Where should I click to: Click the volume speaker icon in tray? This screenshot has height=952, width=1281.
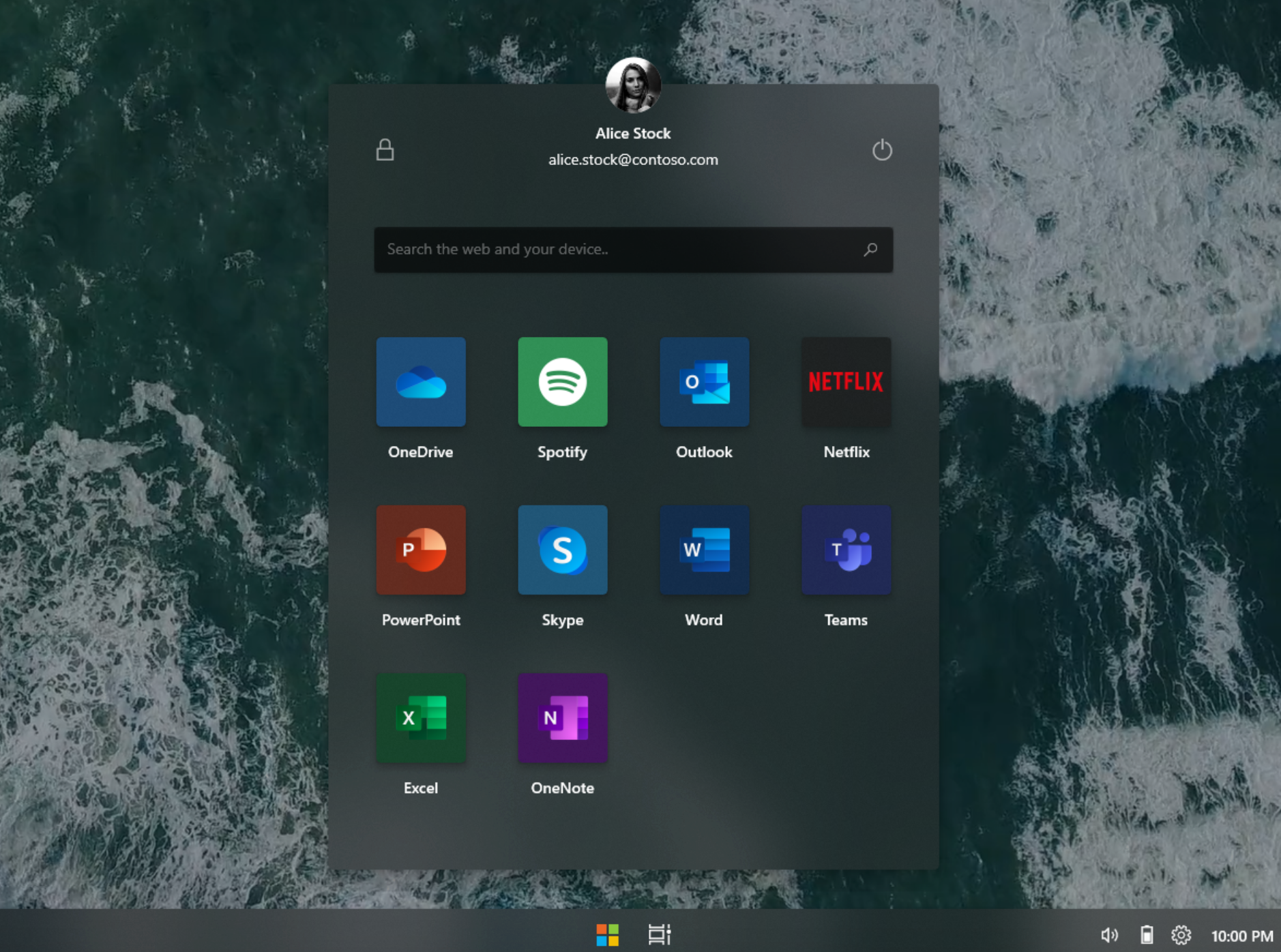[1110, 936]
